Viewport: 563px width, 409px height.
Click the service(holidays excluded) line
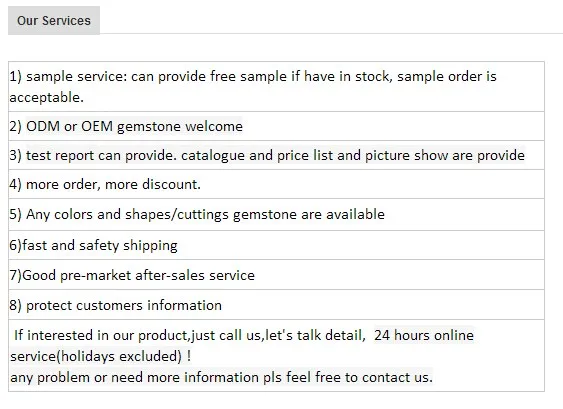click(101, 356)
